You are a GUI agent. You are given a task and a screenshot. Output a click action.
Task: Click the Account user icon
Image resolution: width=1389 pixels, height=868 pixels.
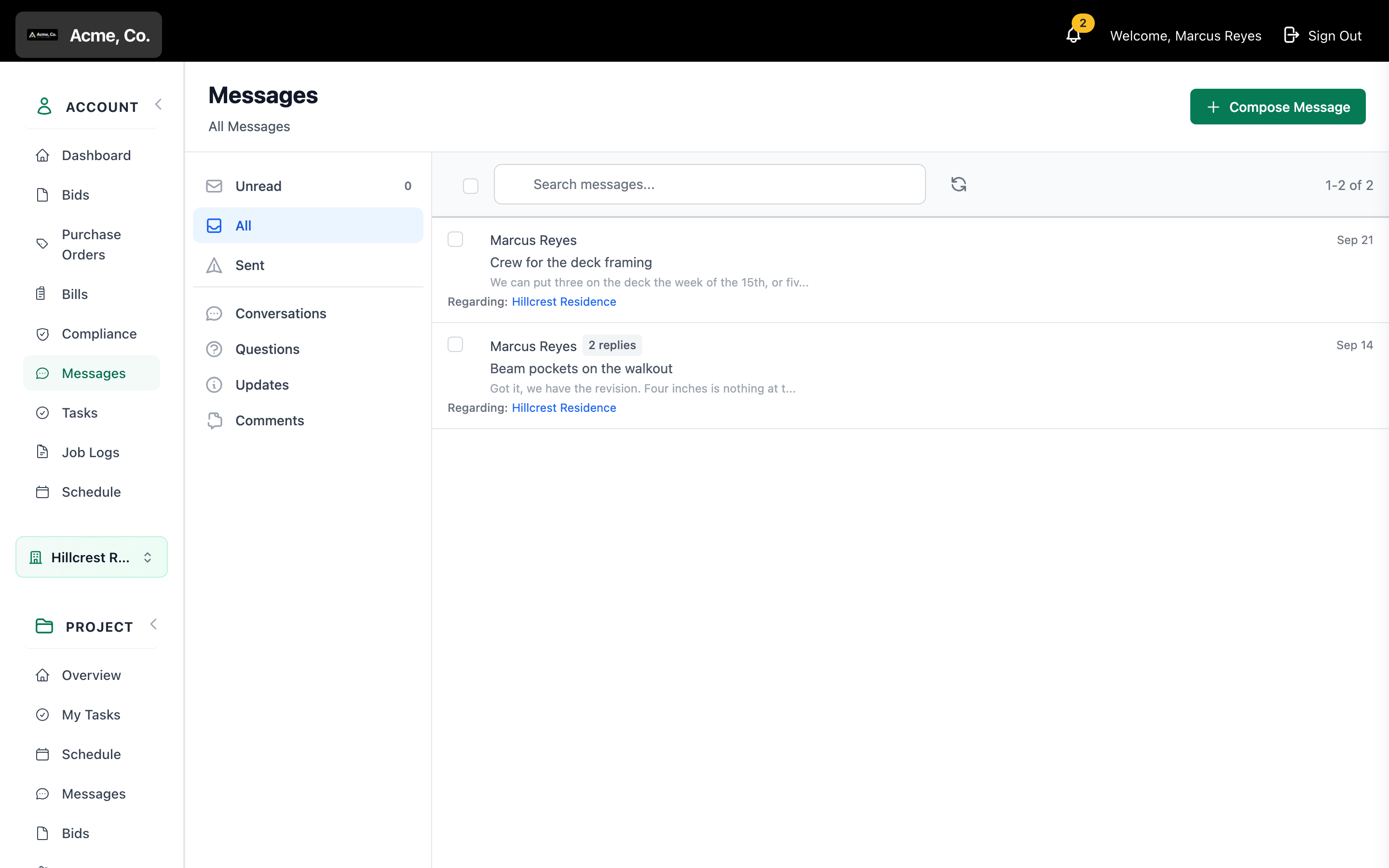(44, 106)
